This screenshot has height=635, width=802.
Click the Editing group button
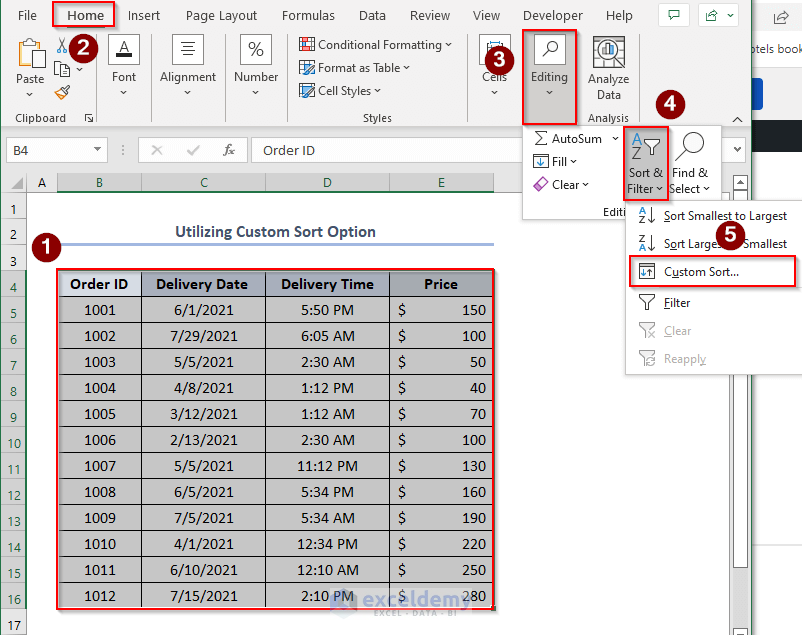549,68
